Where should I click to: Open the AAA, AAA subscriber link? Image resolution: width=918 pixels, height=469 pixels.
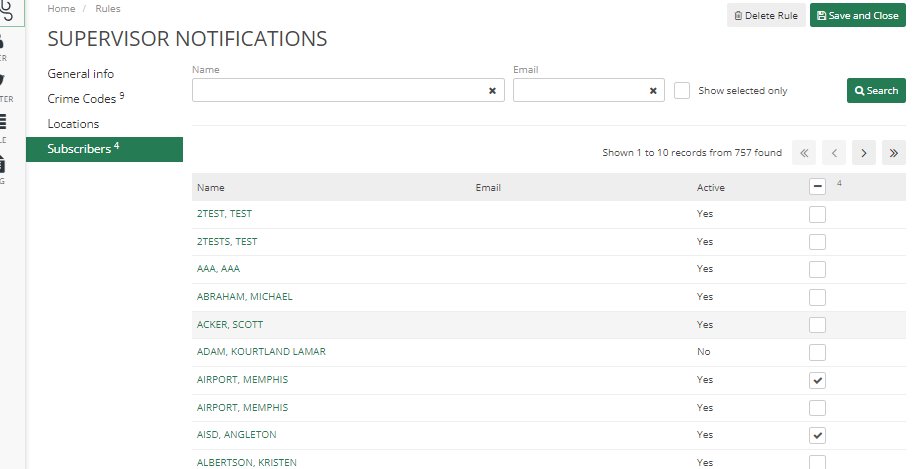click(x=218, y=269)
